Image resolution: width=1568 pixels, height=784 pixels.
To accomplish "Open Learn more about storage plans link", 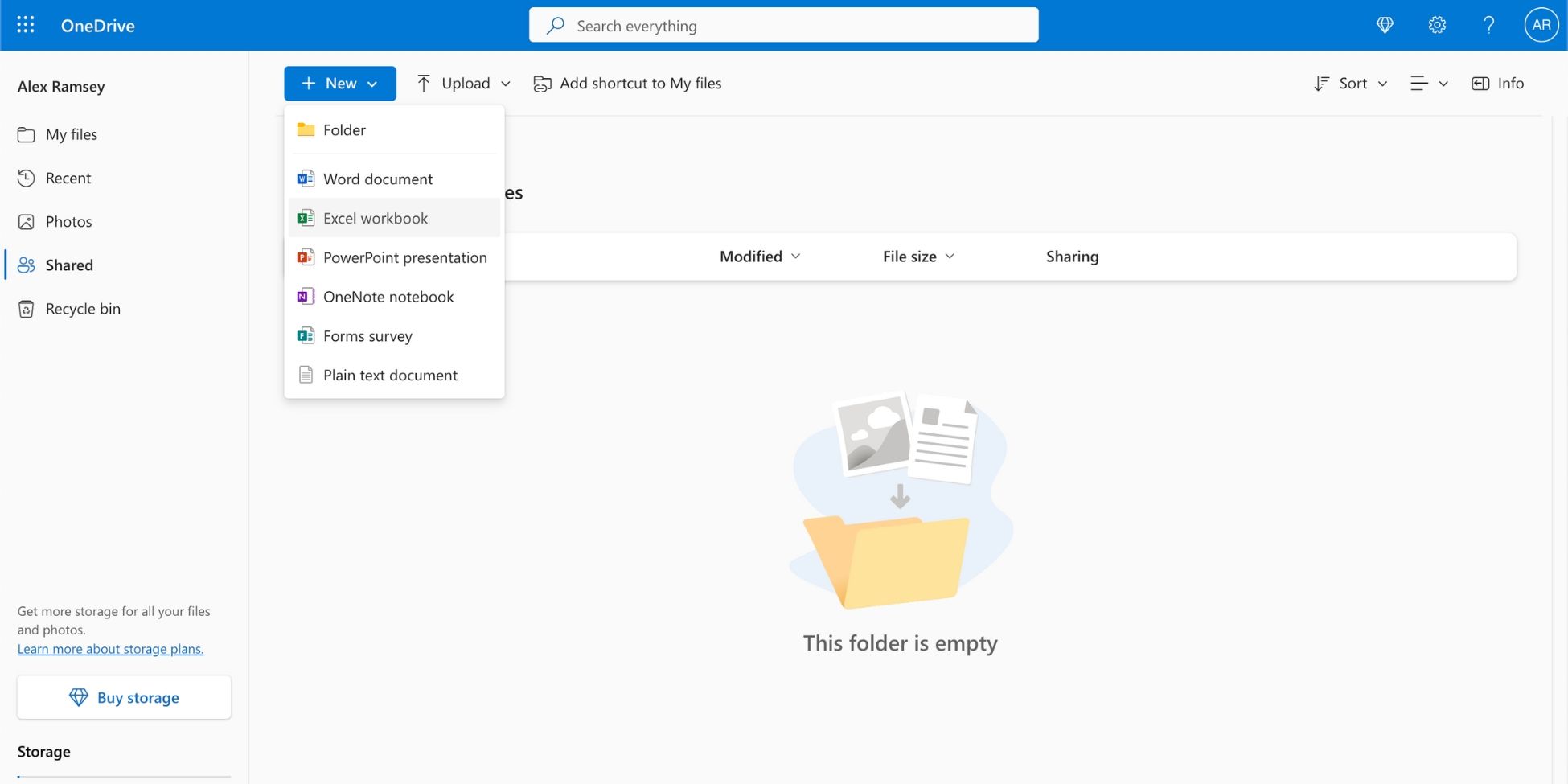I will pyautogui.click(x=110, y=649).
